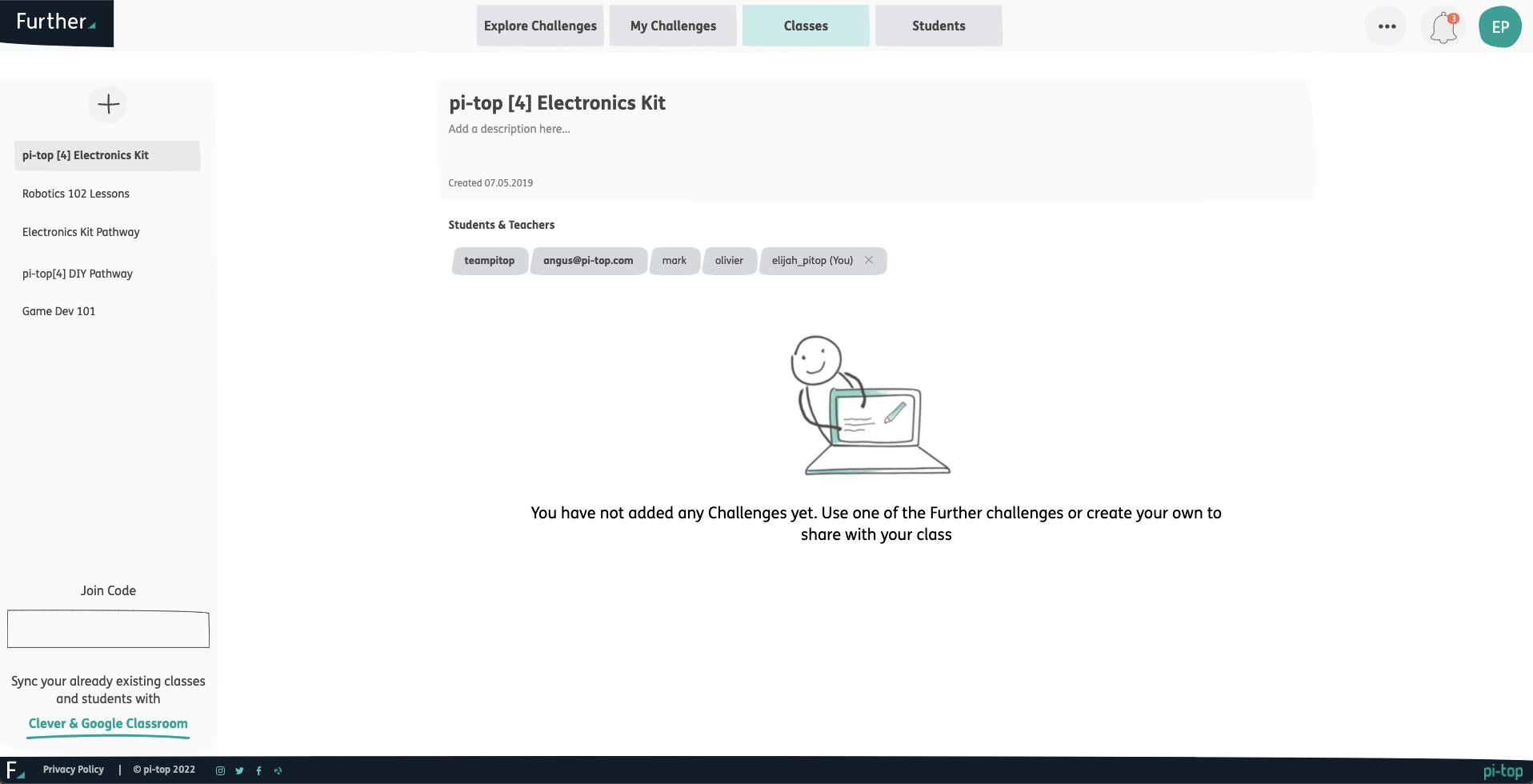This screenshot has width=1533, height=784.
Task: Open the Instagram link in the footer
Action: (x=220, y=770)
